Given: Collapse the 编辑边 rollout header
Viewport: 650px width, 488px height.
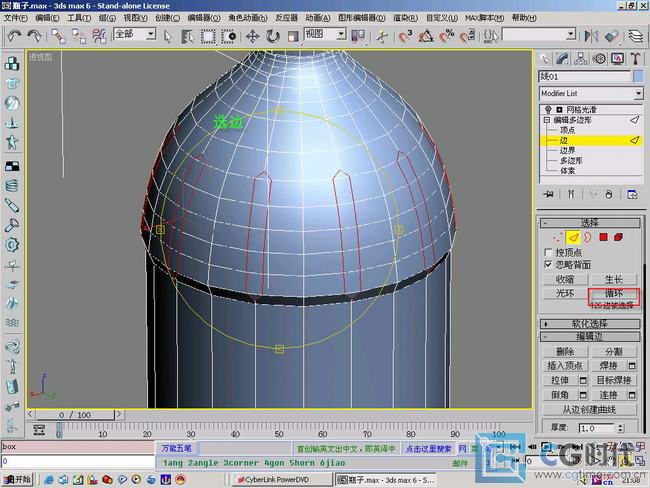Looking at the screenshot, I should [x=590, y=336].
